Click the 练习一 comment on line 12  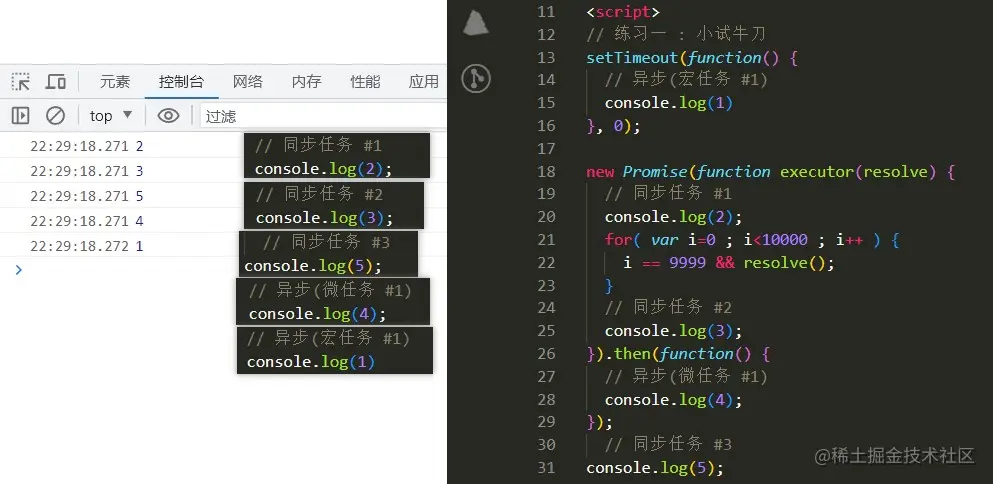click(676, 34)
